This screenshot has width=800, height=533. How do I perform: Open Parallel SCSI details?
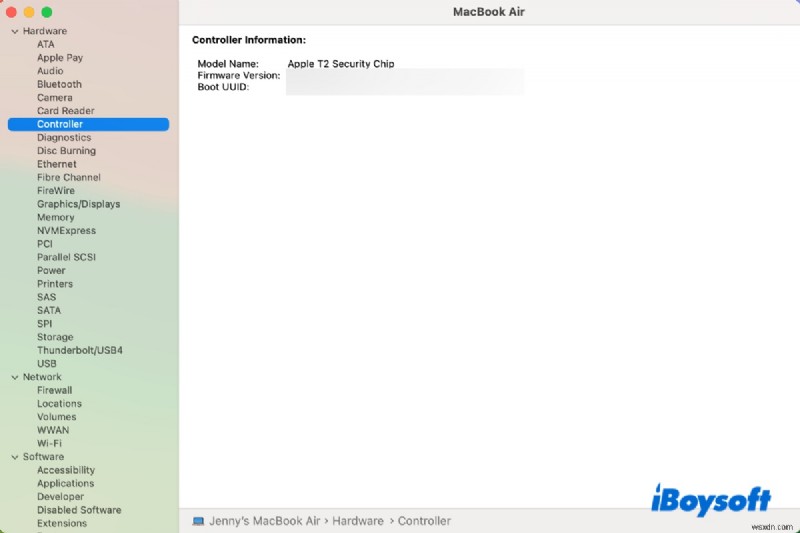pyautogui.click(x=66, y=257)
